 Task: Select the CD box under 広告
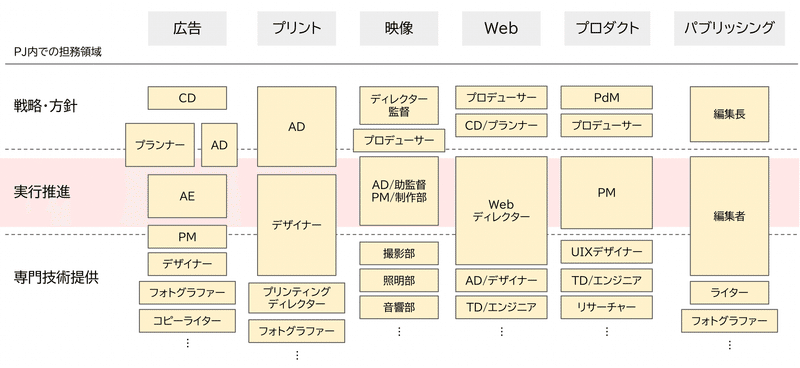point(187,98)
